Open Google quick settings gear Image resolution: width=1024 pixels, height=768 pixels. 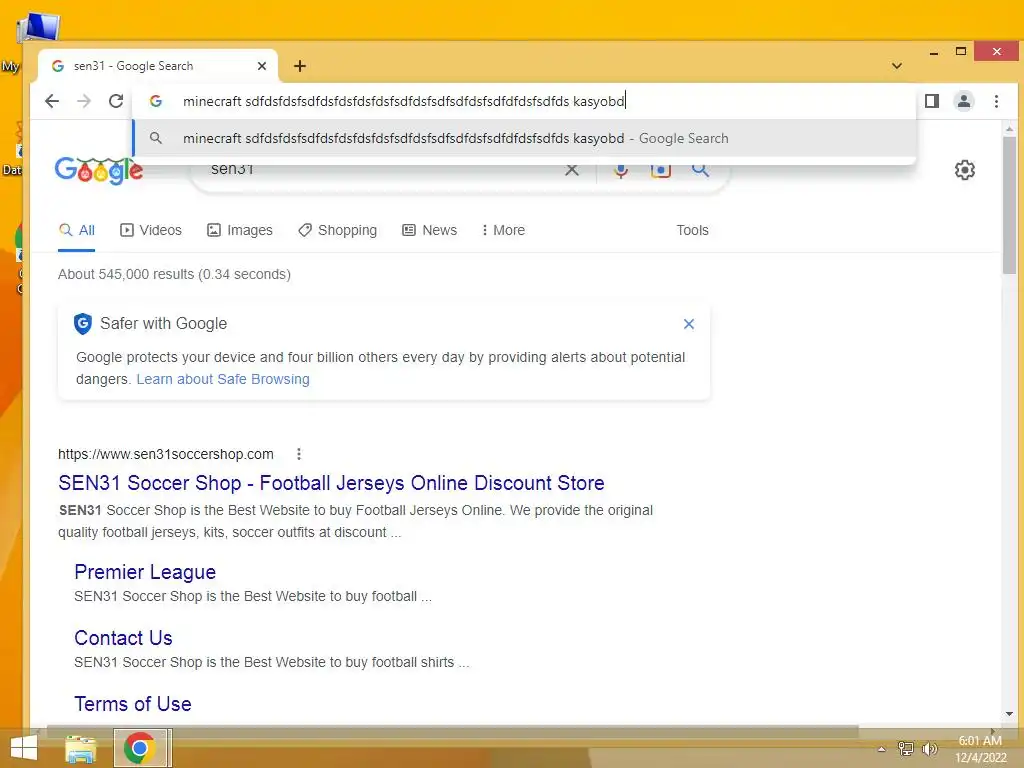pos(965,170)
